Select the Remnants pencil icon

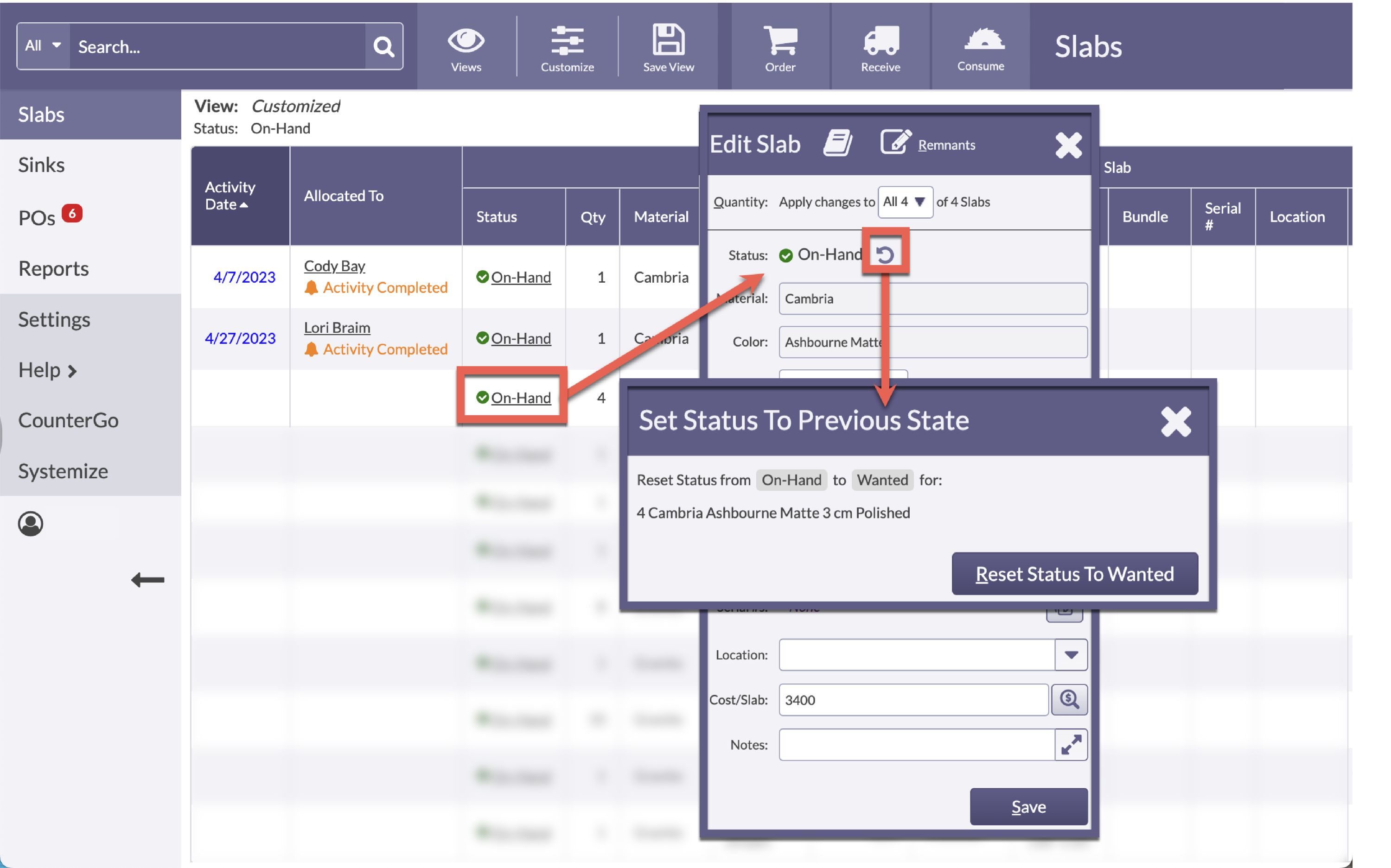click(x=894, y=140)
